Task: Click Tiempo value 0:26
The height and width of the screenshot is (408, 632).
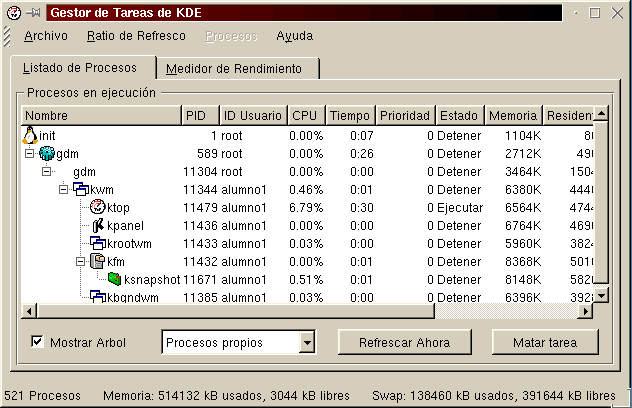Action: [362, 154]
